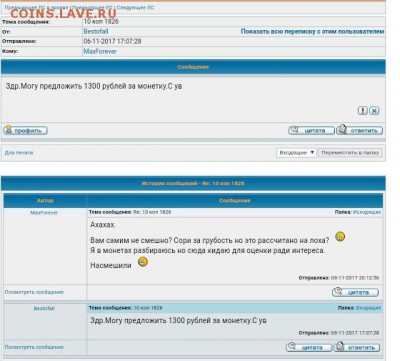Quote Bestofall's message in history
The height and width of the screenshot is (361, 400).
309,347
